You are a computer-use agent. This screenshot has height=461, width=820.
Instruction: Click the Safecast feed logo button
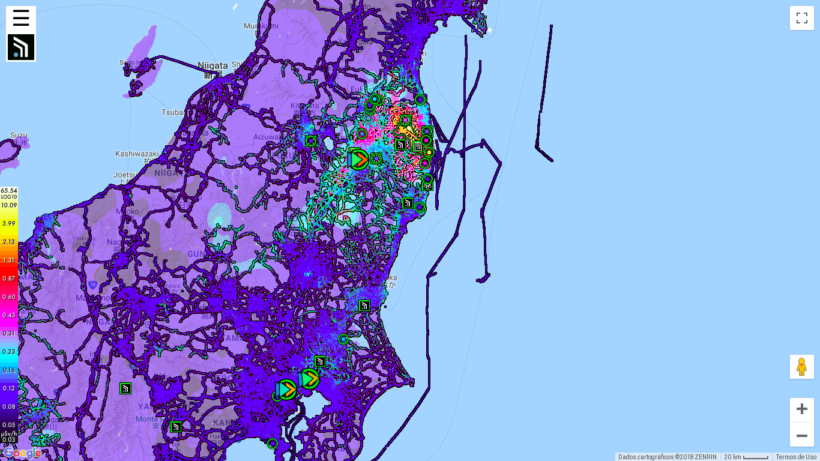point(21,47)
